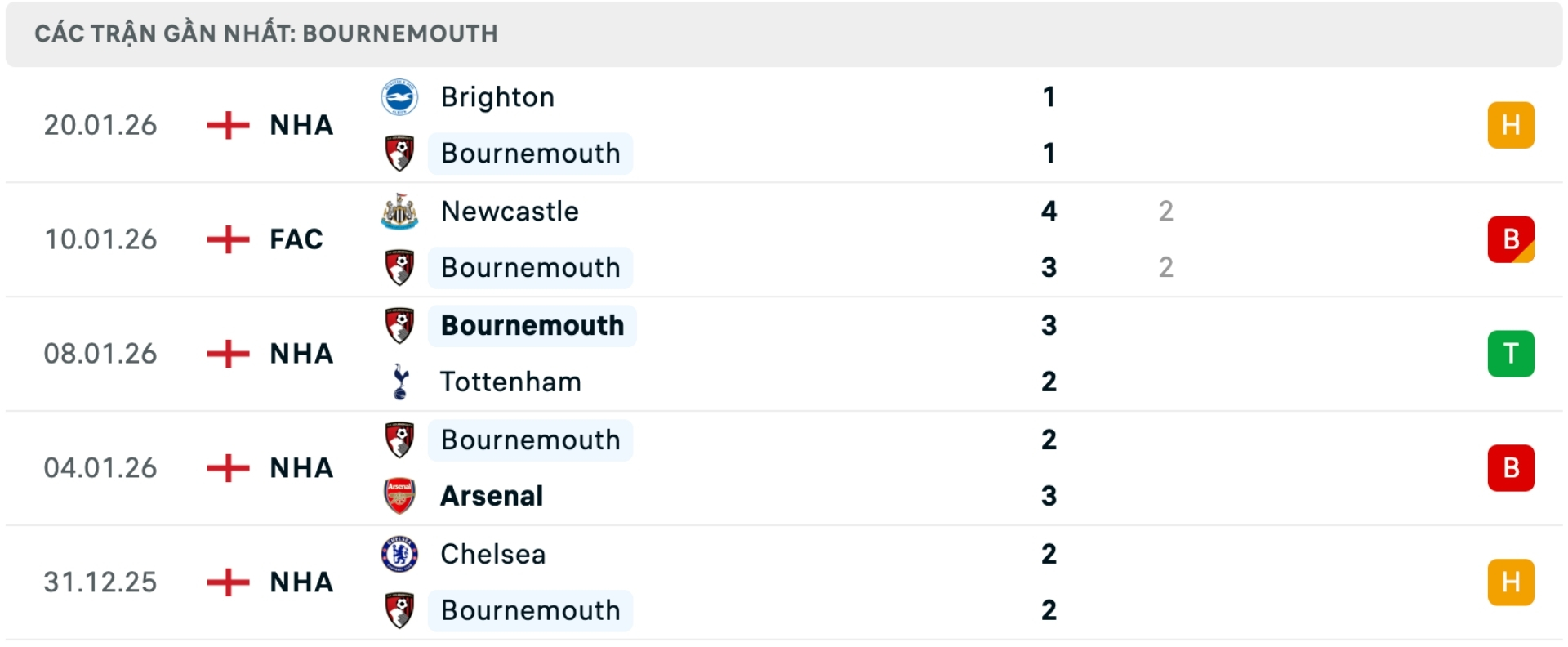This screenshot has height=647, width=1568.
Task: Click the Bournemouth badge next to Tottenham match
Action: coord(399,325)
